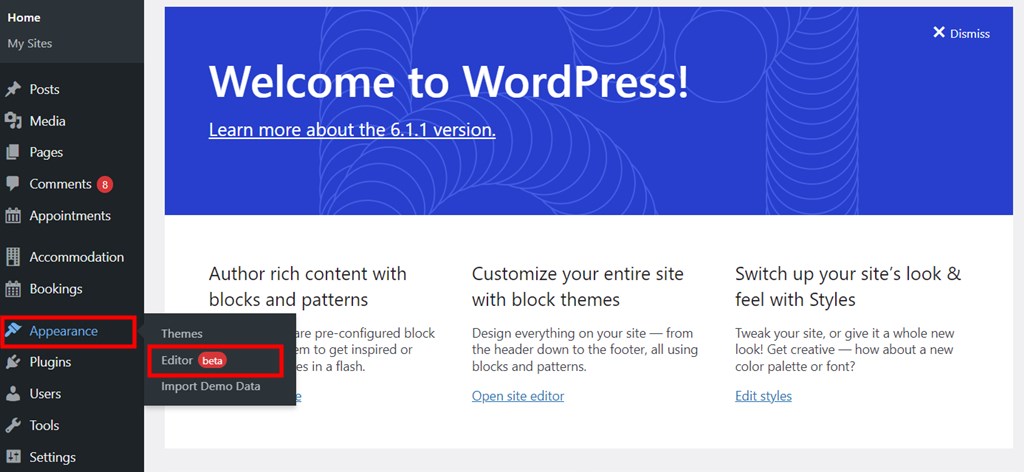This screenshot has width=1024, height=472.
Task: Open the Users menu
Action: pos(45,394)
